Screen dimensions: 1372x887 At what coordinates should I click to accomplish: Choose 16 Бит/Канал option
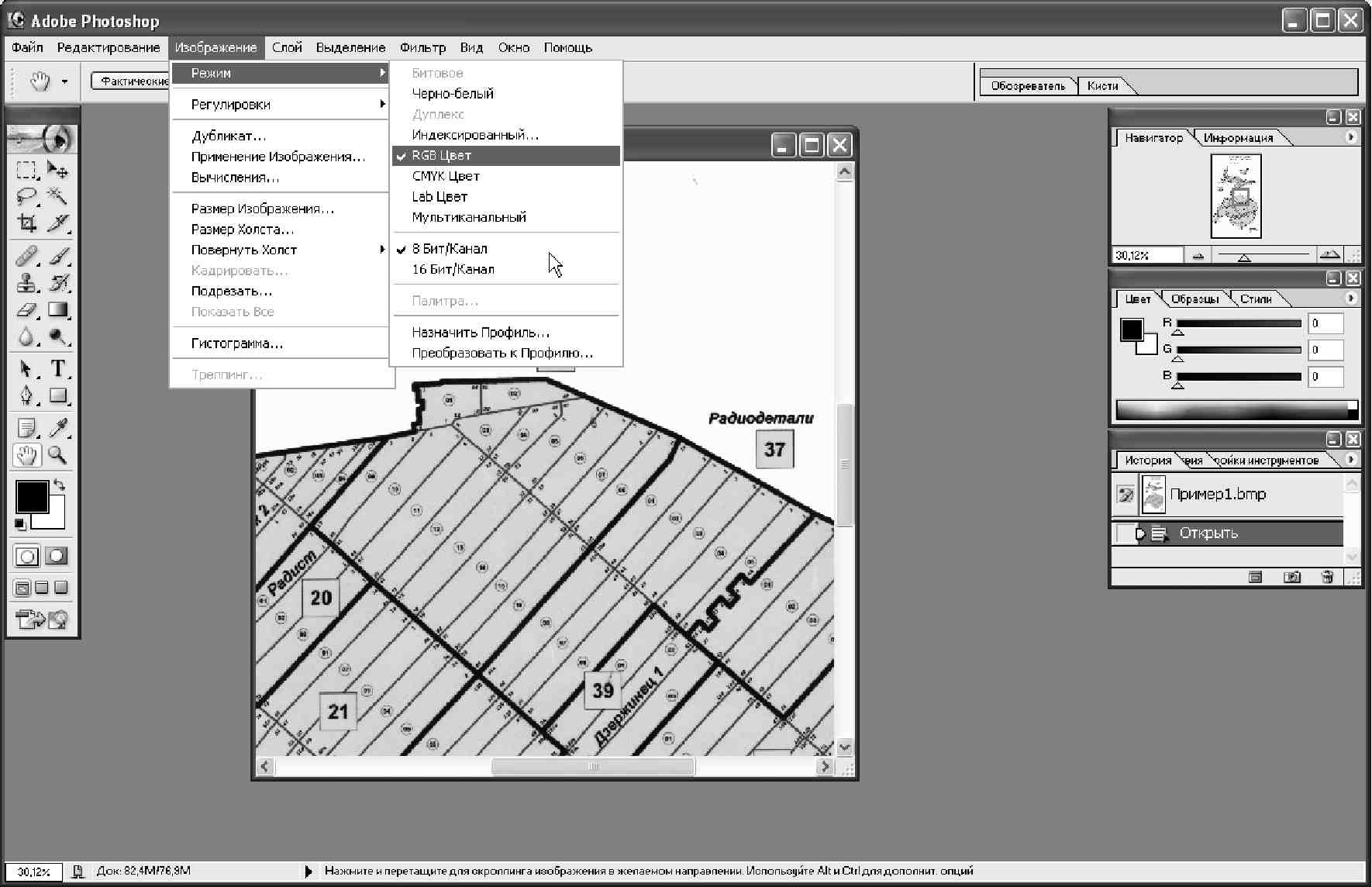coord(506,269)
